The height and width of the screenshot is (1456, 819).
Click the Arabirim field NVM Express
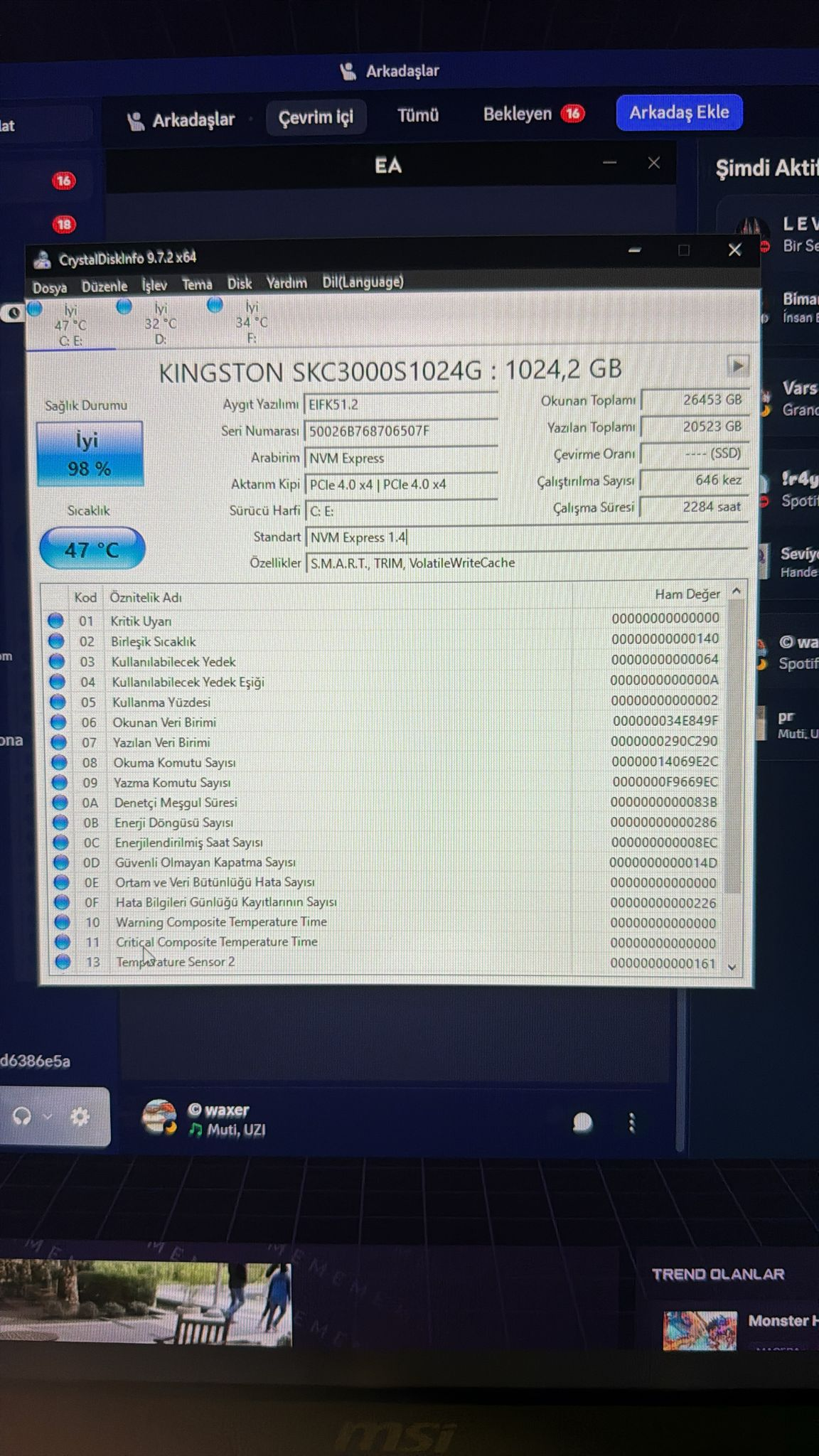click(400, 458)
